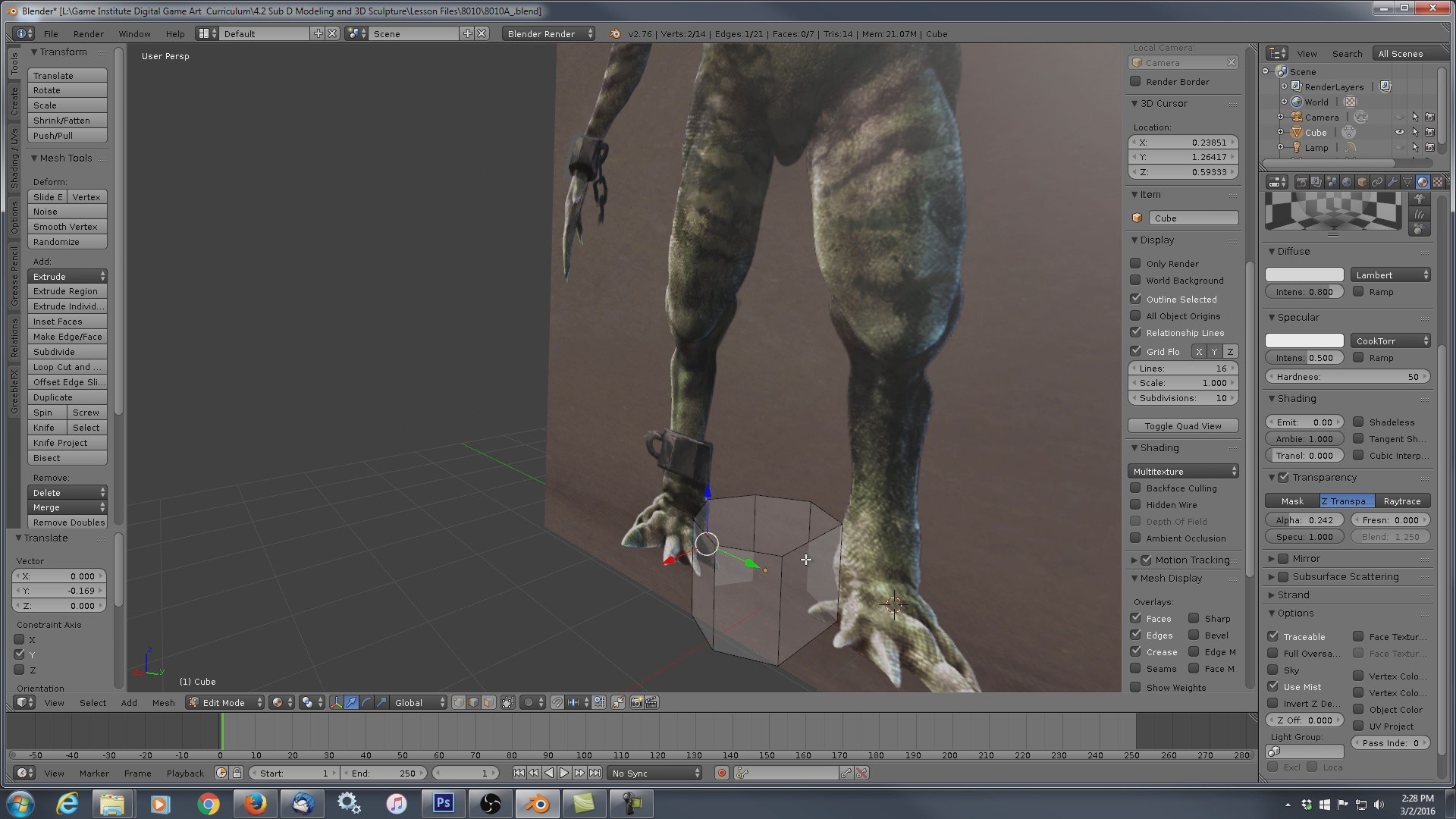
Task: Open the No Sync playback dropdown
Action: pos(655,773)
